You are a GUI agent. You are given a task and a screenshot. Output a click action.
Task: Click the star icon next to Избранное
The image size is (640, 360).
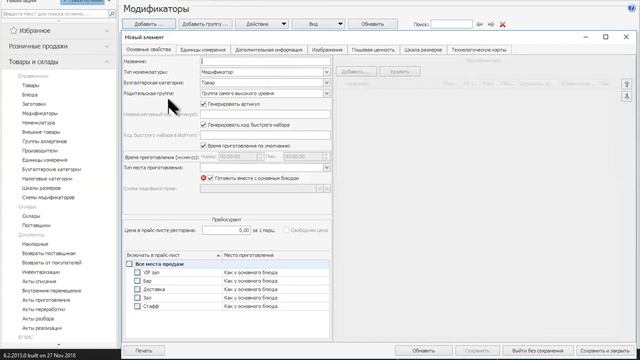13,31
